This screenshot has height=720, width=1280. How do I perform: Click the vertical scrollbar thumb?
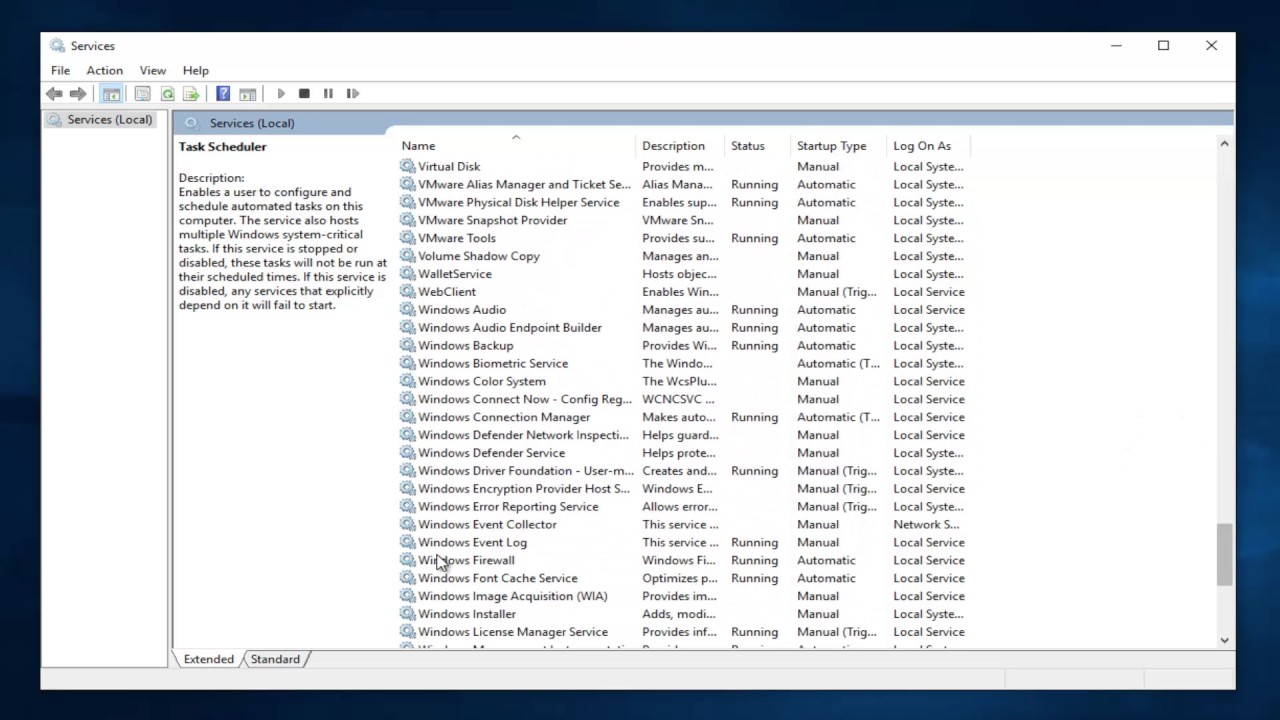1224,555
